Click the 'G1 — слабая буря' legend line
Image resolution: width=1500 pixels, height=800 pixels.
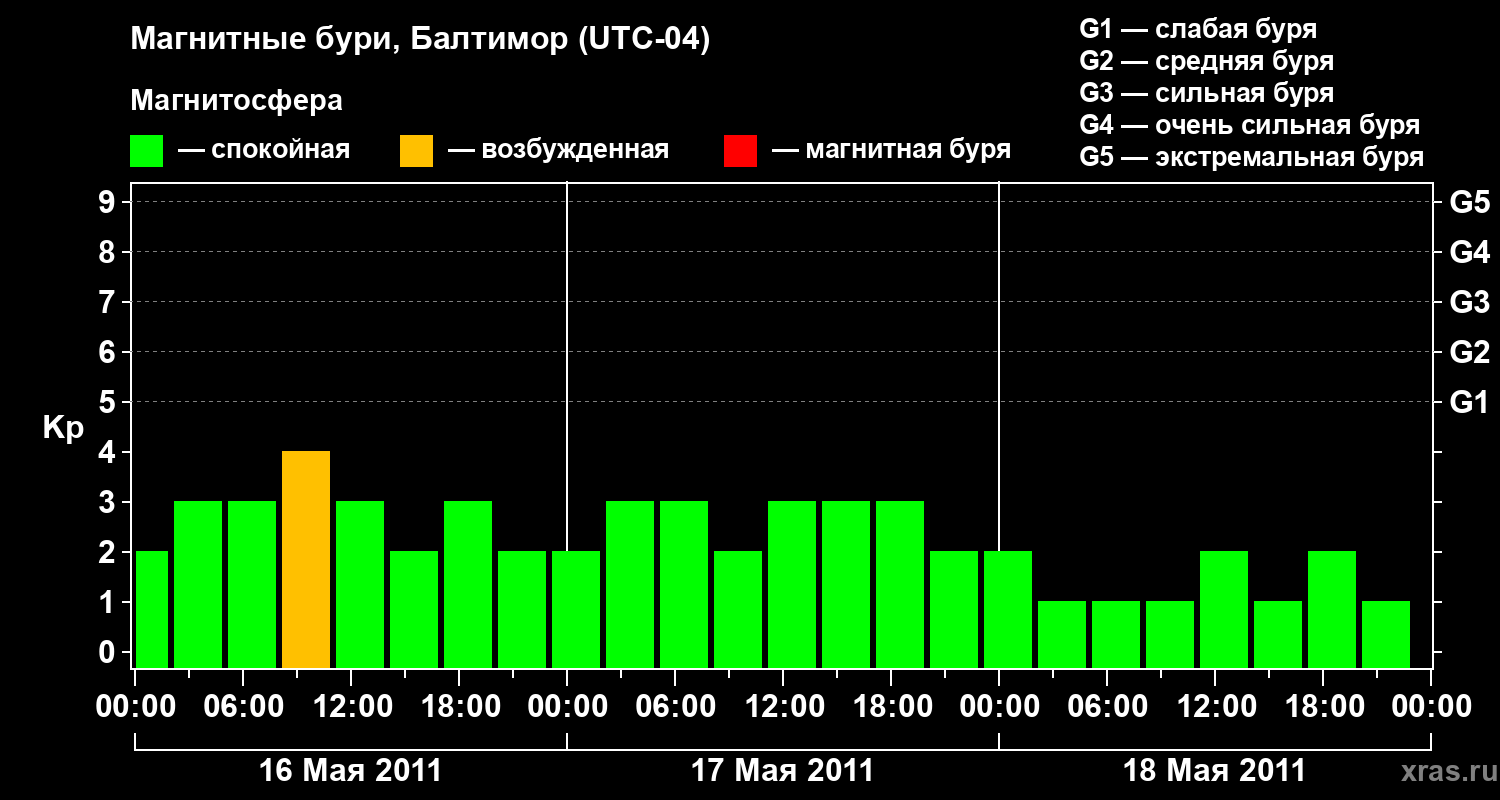[1198, 29]
